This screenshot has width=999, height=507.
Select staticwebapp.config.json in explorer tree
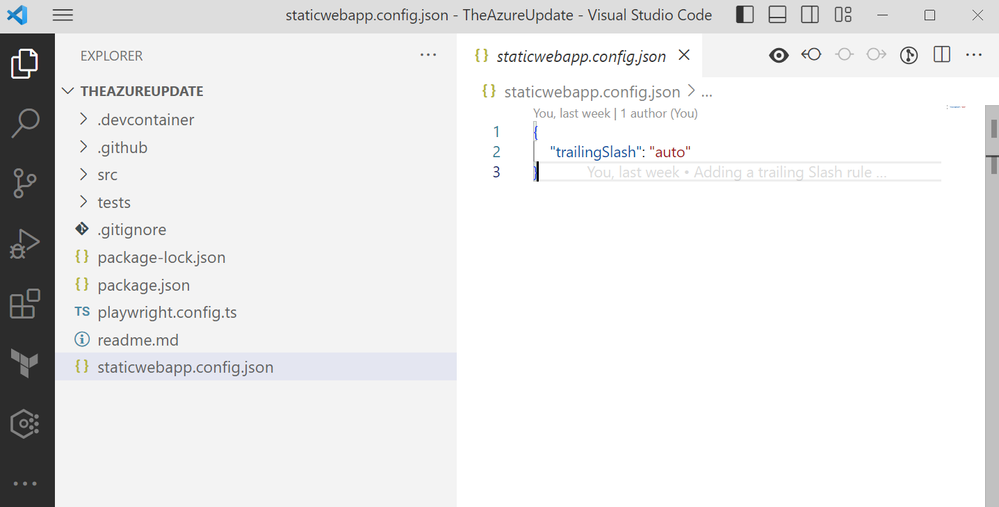tap(256, 367)
